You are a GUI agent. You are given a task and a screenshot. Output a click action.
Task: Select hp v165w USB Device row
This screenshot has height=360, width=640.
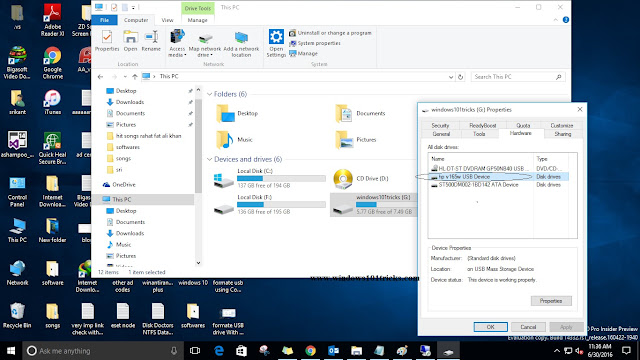click(x=498, y=177)
